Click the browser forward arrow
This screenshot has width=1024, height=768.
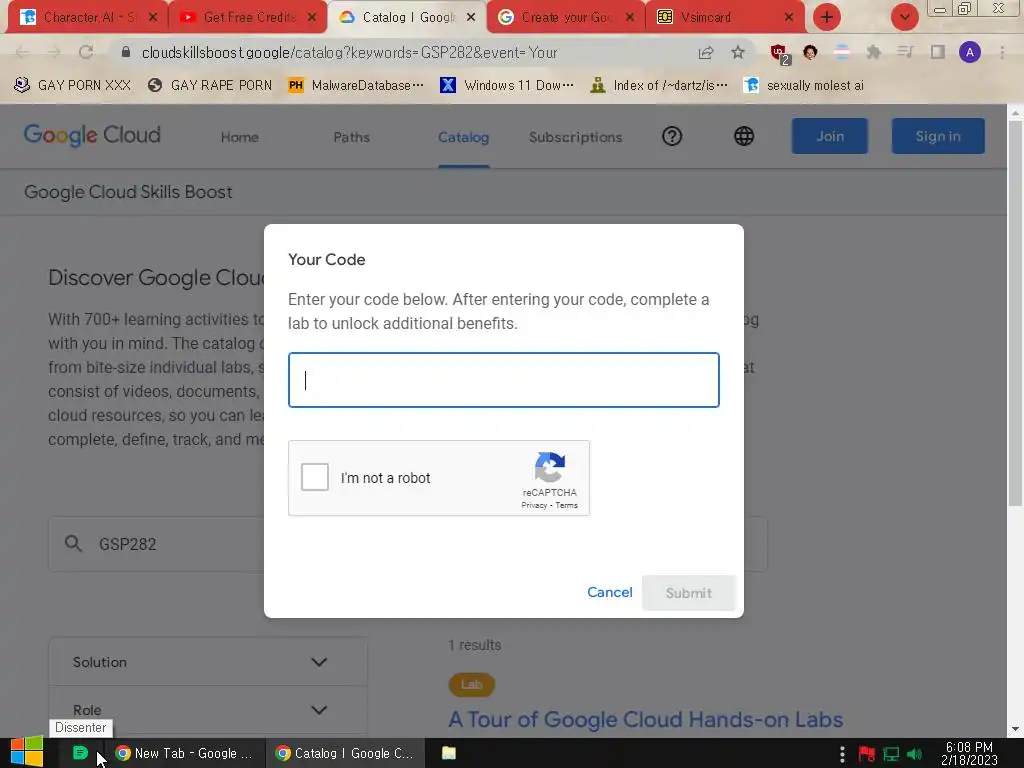[x=54, y=52]
